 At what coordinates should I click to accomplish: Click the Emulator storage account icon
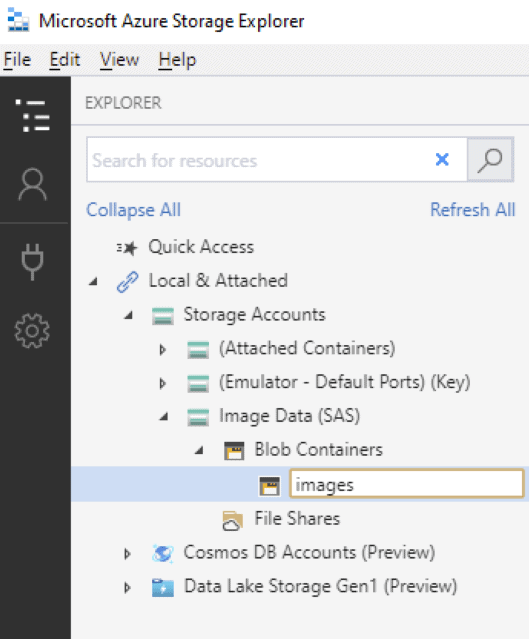pyautogui.click(x=198, y=383)
